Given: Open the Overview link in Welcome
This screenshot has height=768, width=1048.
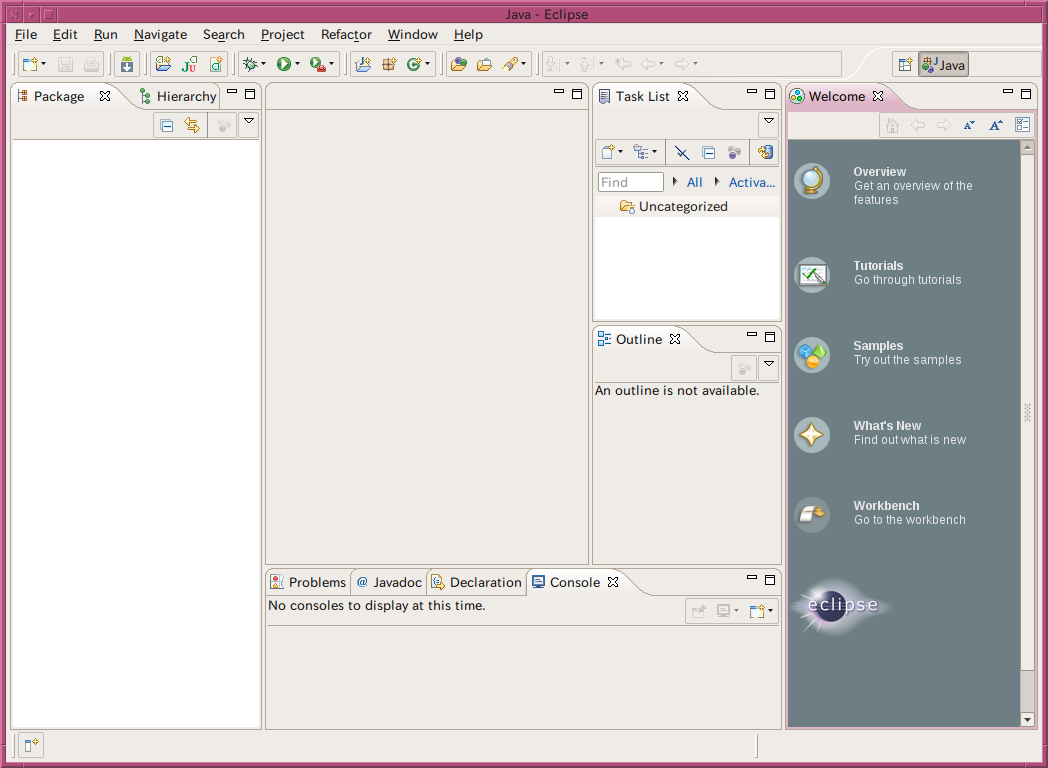Looking at the screenshot, I should pyautogui.click(x=880, y=172).
